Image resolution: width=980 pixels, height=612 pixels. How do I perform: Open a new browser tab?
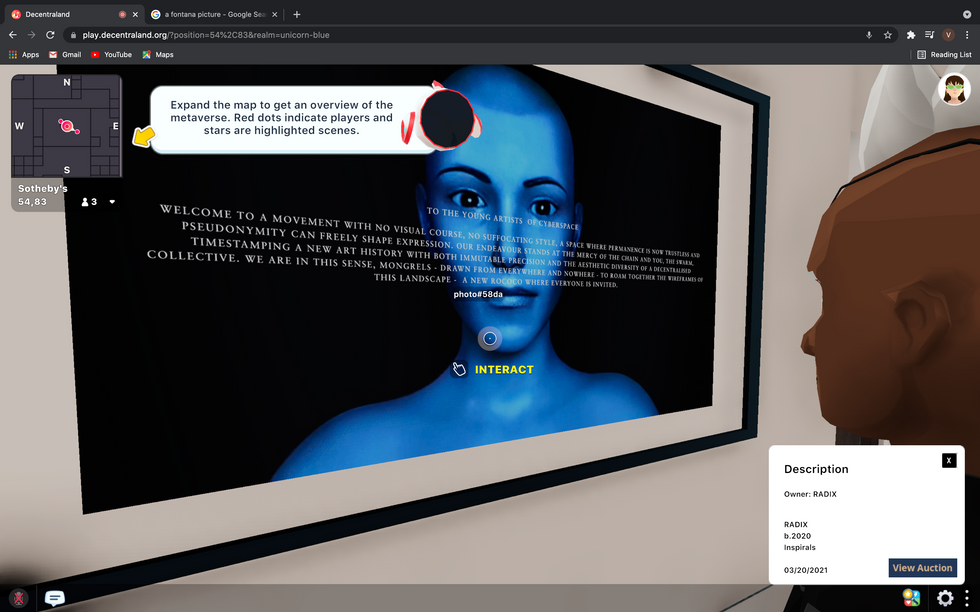[297, 14]
